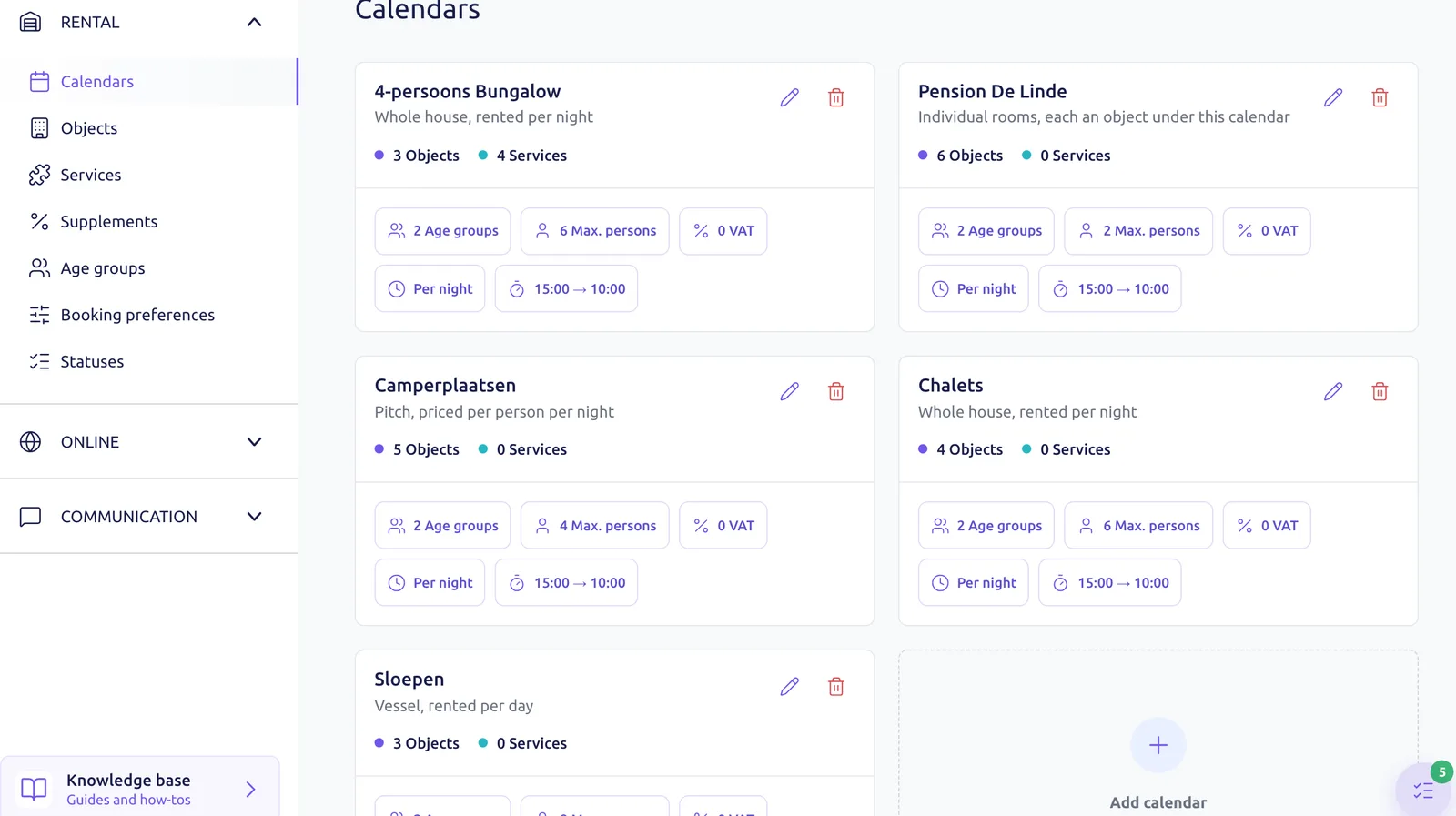Collapse the RENTAL section
The width and height of the screenshot is (1456, 816).
(254, 22)
